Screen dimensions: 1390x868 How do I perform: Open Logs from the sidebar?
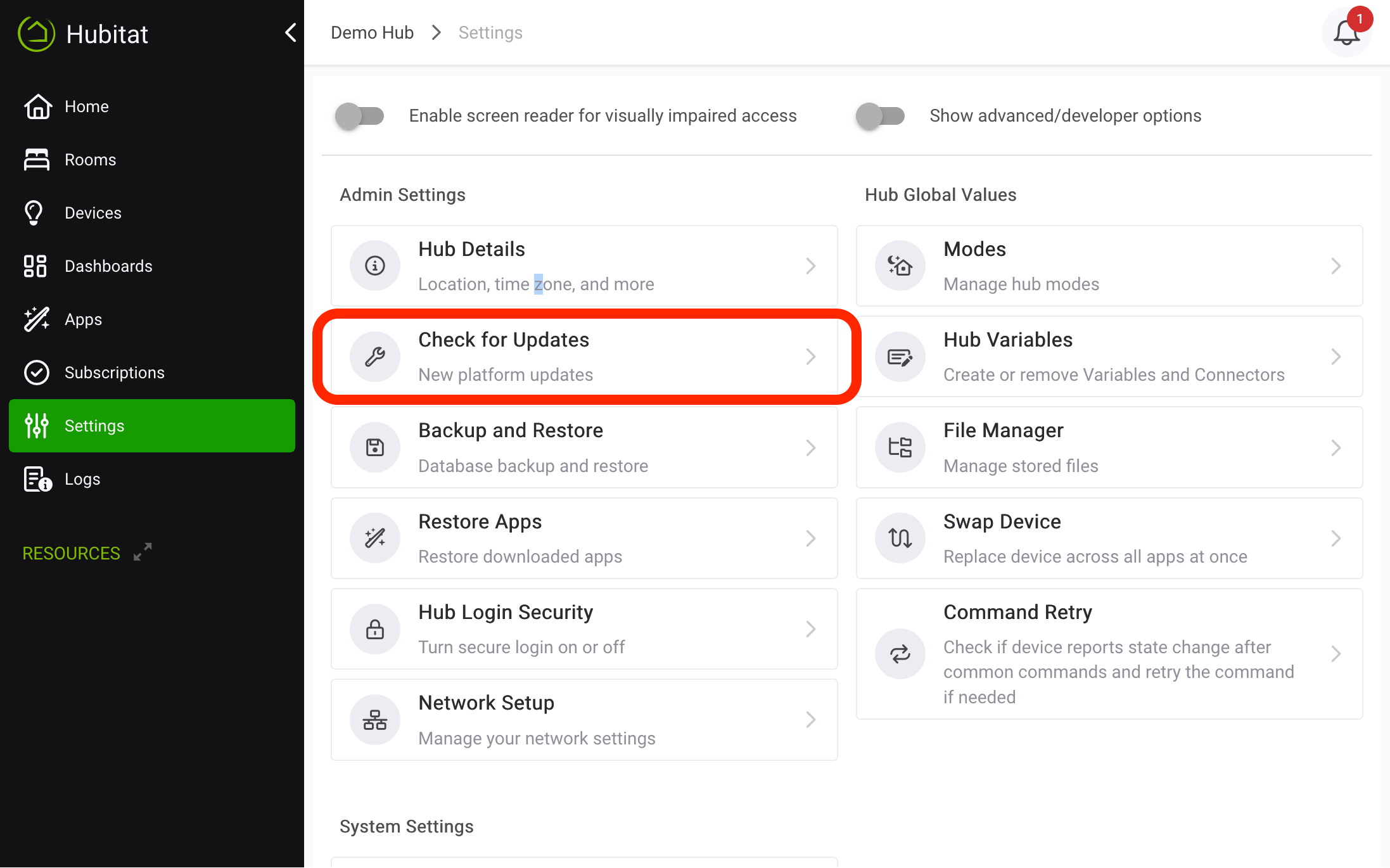point(152,479)
